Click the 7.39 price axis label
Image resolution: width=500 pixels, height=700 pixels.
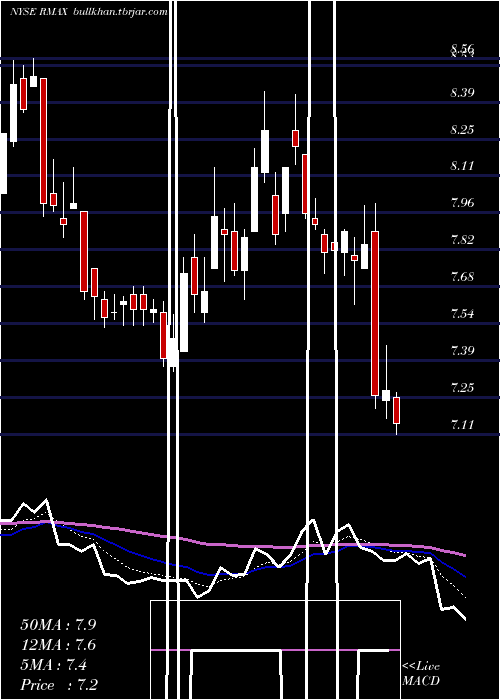click(462, 350)
